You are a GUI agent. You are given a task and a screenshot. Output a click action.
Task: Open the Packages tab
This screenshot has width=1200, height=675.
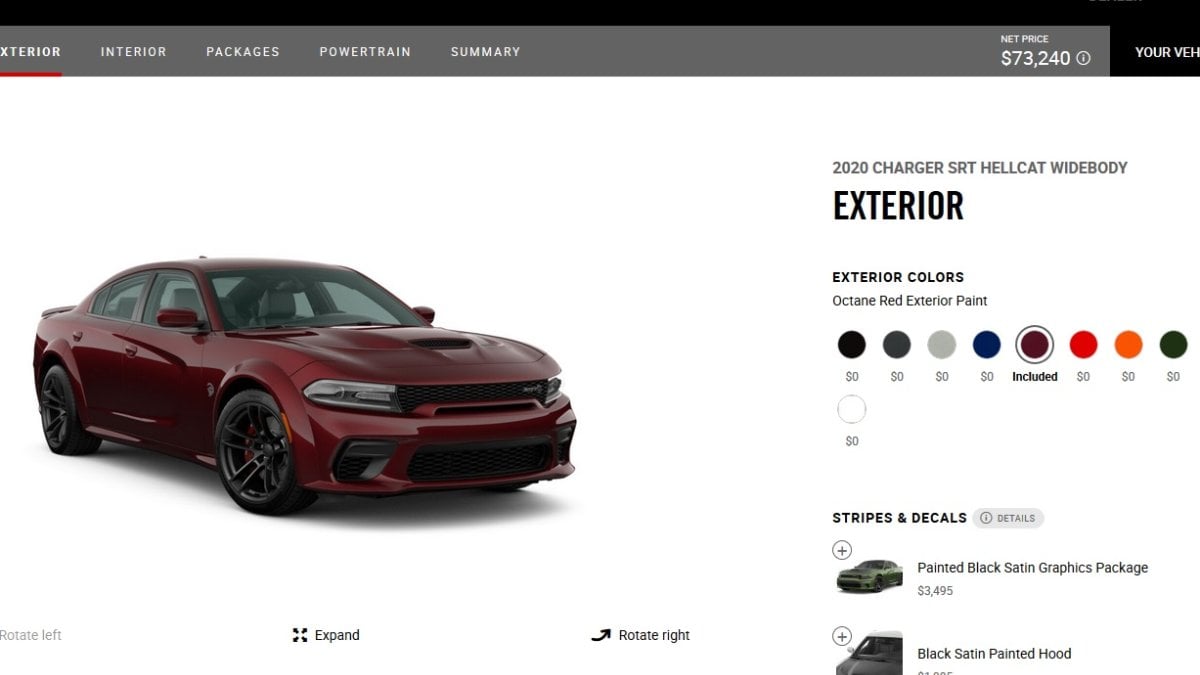(243, 52)
